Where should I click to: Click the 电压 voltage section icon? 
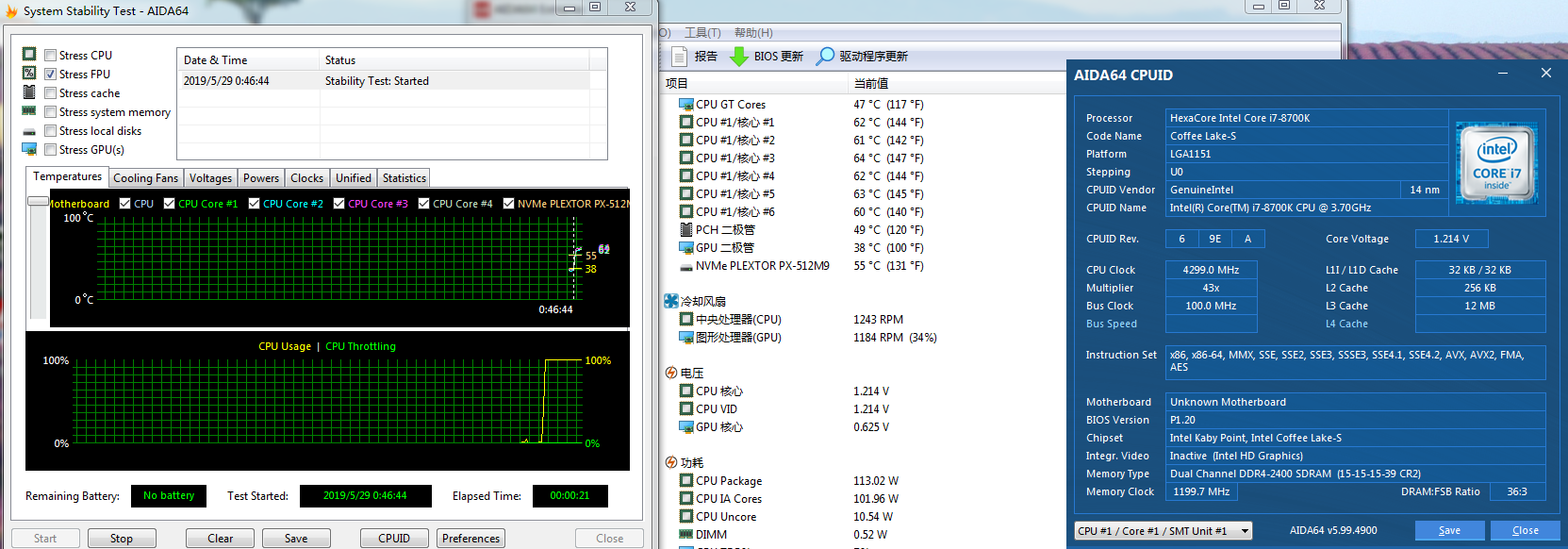[x=671, y=374]
